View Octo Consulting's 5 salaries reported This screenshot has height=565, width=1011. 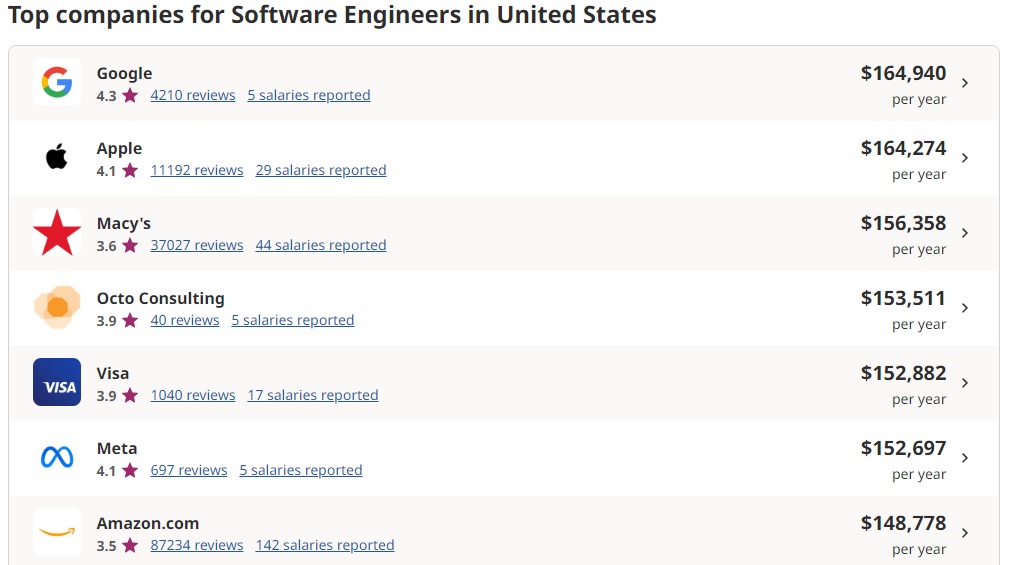coord(293,320)
